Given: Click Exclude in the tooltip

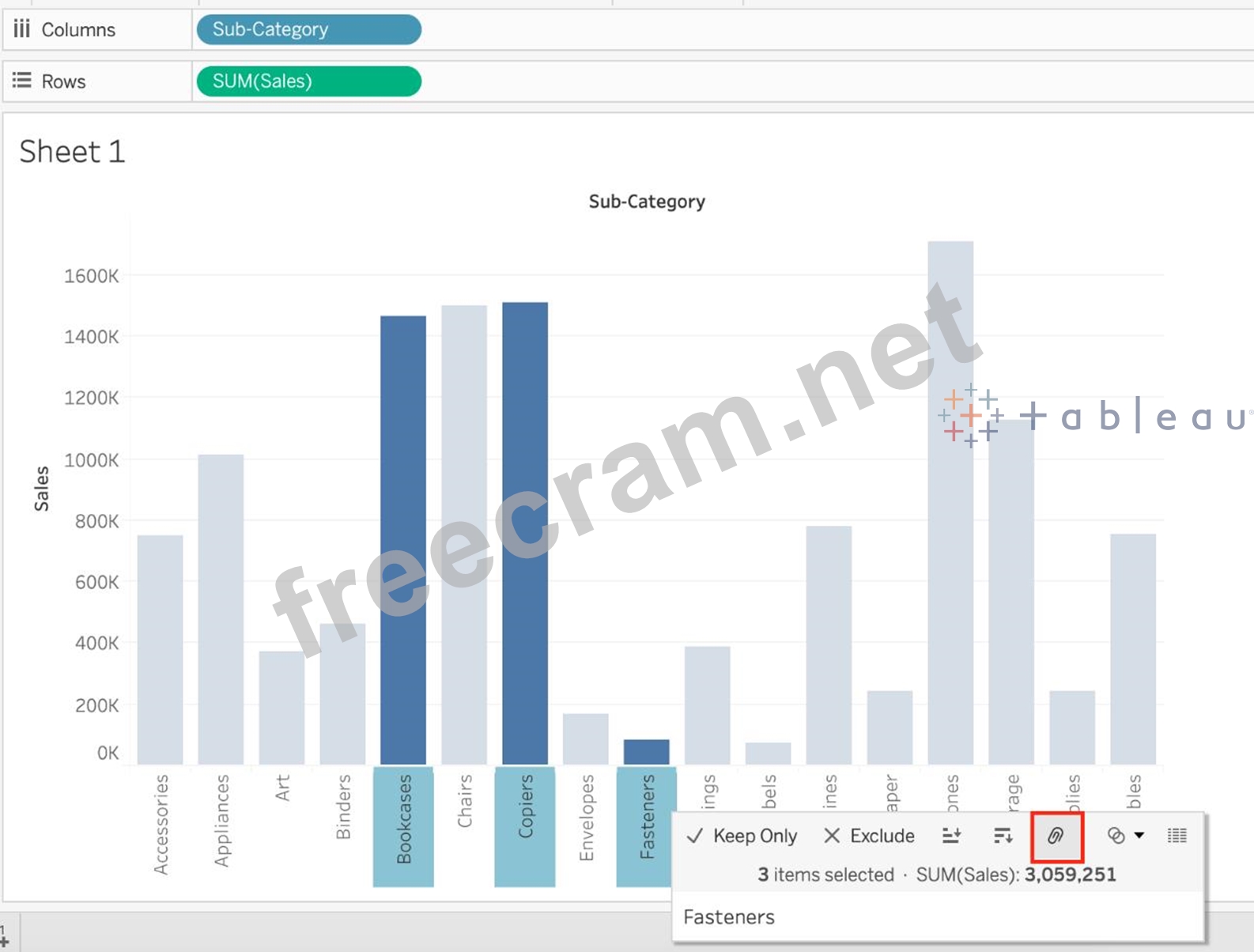Looking at the screenshot, I should pos(869,836).
